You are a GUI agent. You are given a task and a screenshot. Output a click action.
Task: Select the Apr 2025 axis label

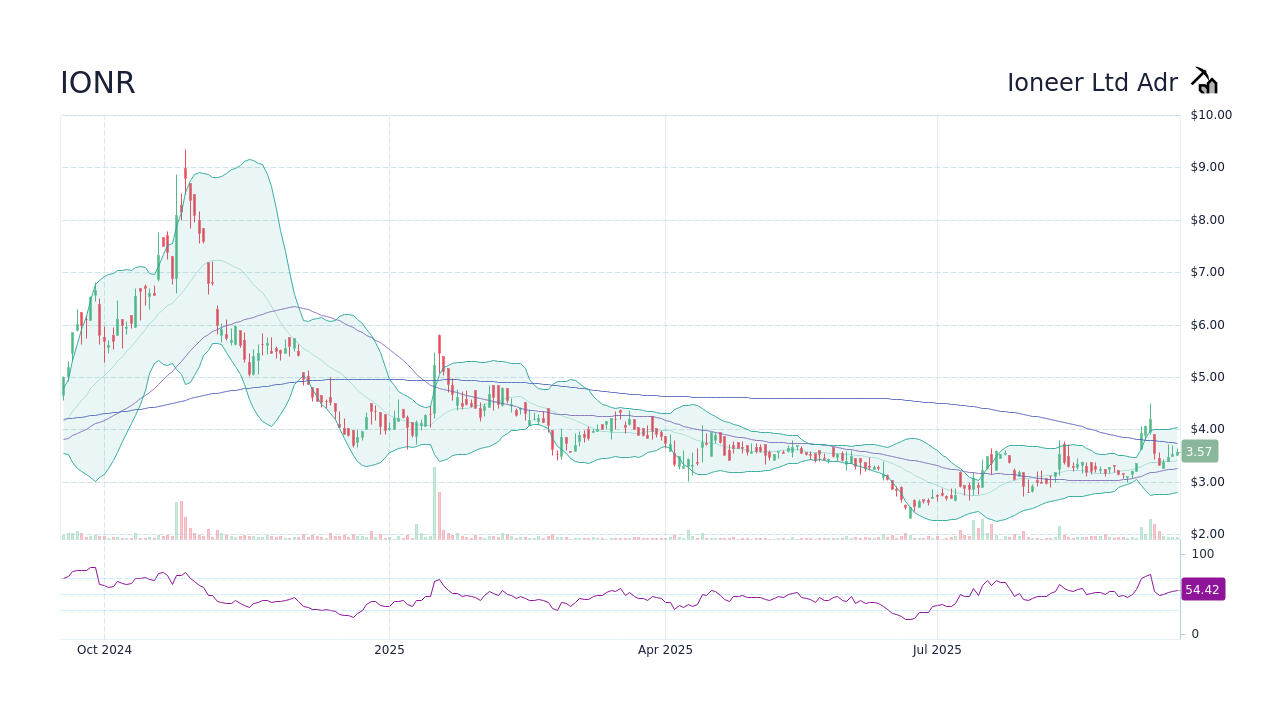[664, 649]
